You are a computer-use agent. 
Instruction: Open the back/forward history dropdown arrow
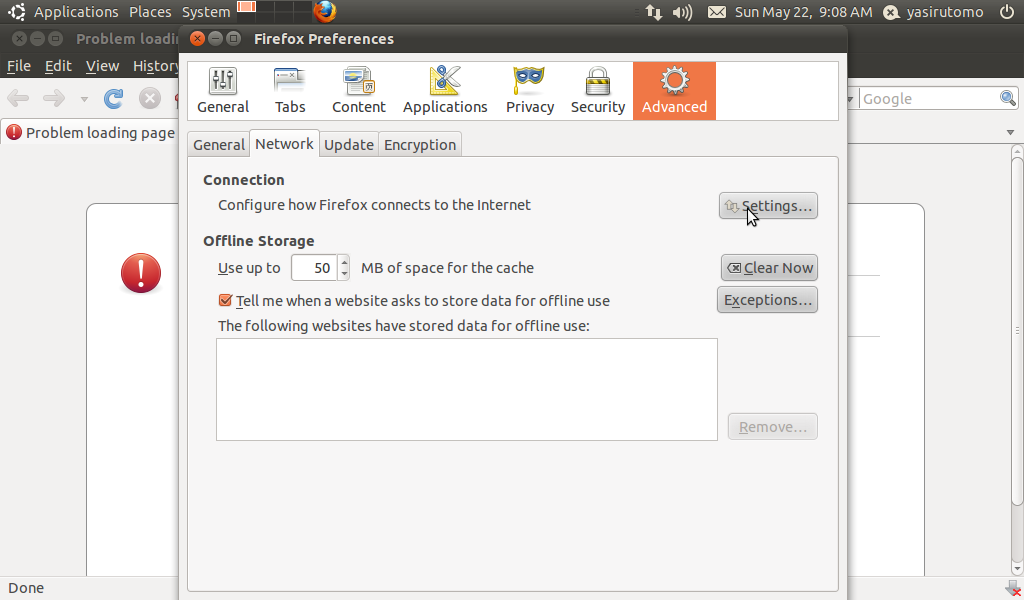pos(84,99)
